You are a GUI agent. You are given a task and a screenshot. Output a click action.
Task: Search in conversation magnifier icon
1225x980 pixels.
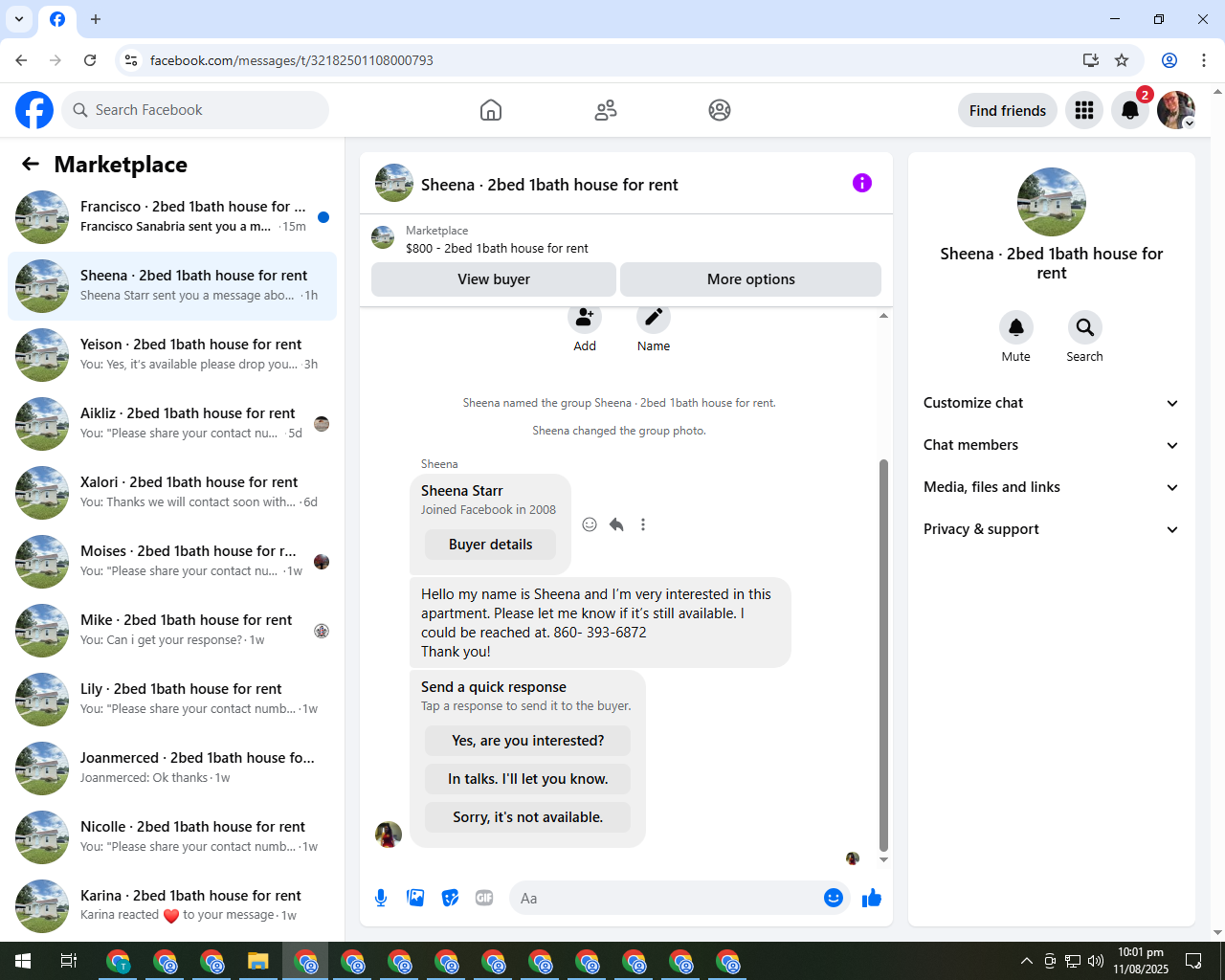pos(1085,327)
